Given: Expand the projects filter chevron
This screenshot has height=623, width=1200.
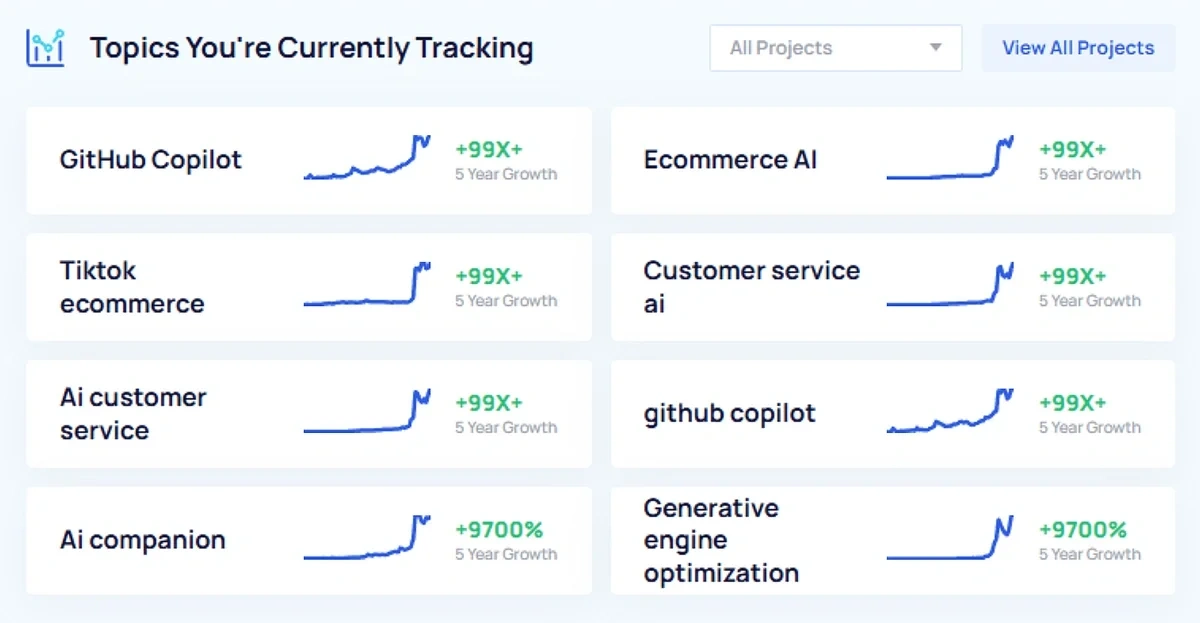Looking at the screenshot, I should point(937,47).
